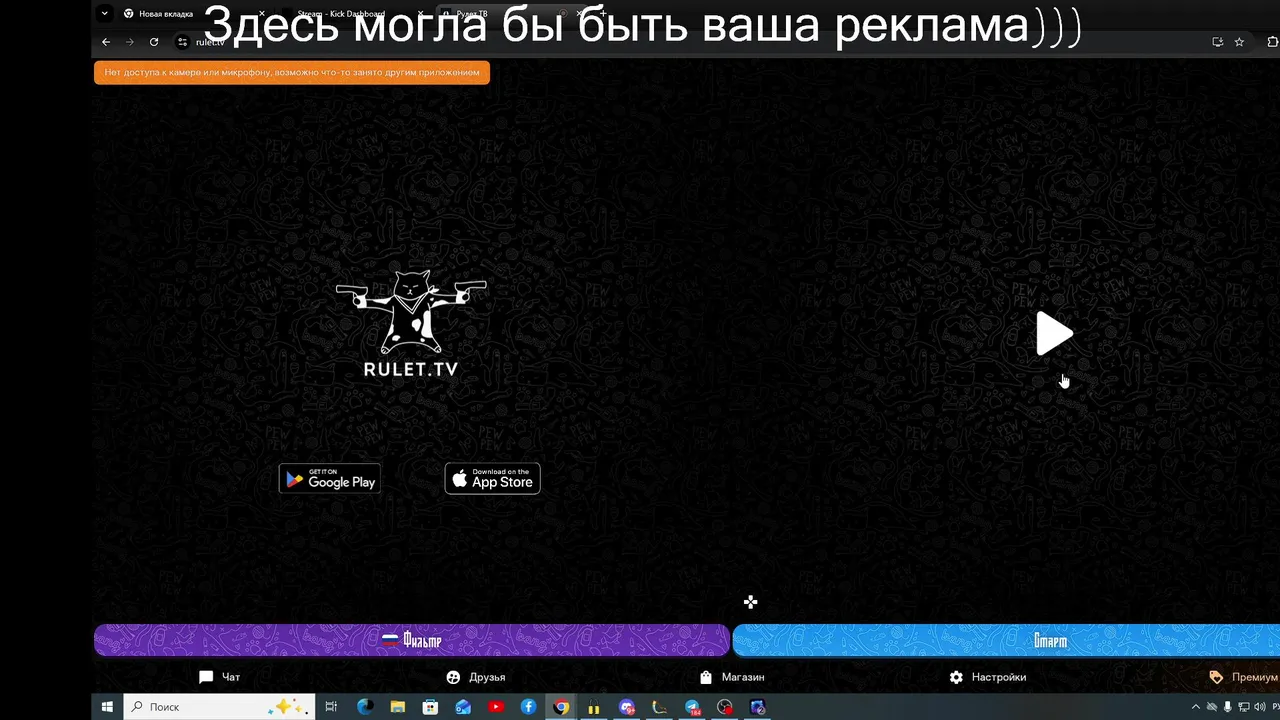Click the blue Старт button
This screenshot has width=1280, height=720.
coord(1006,640)
